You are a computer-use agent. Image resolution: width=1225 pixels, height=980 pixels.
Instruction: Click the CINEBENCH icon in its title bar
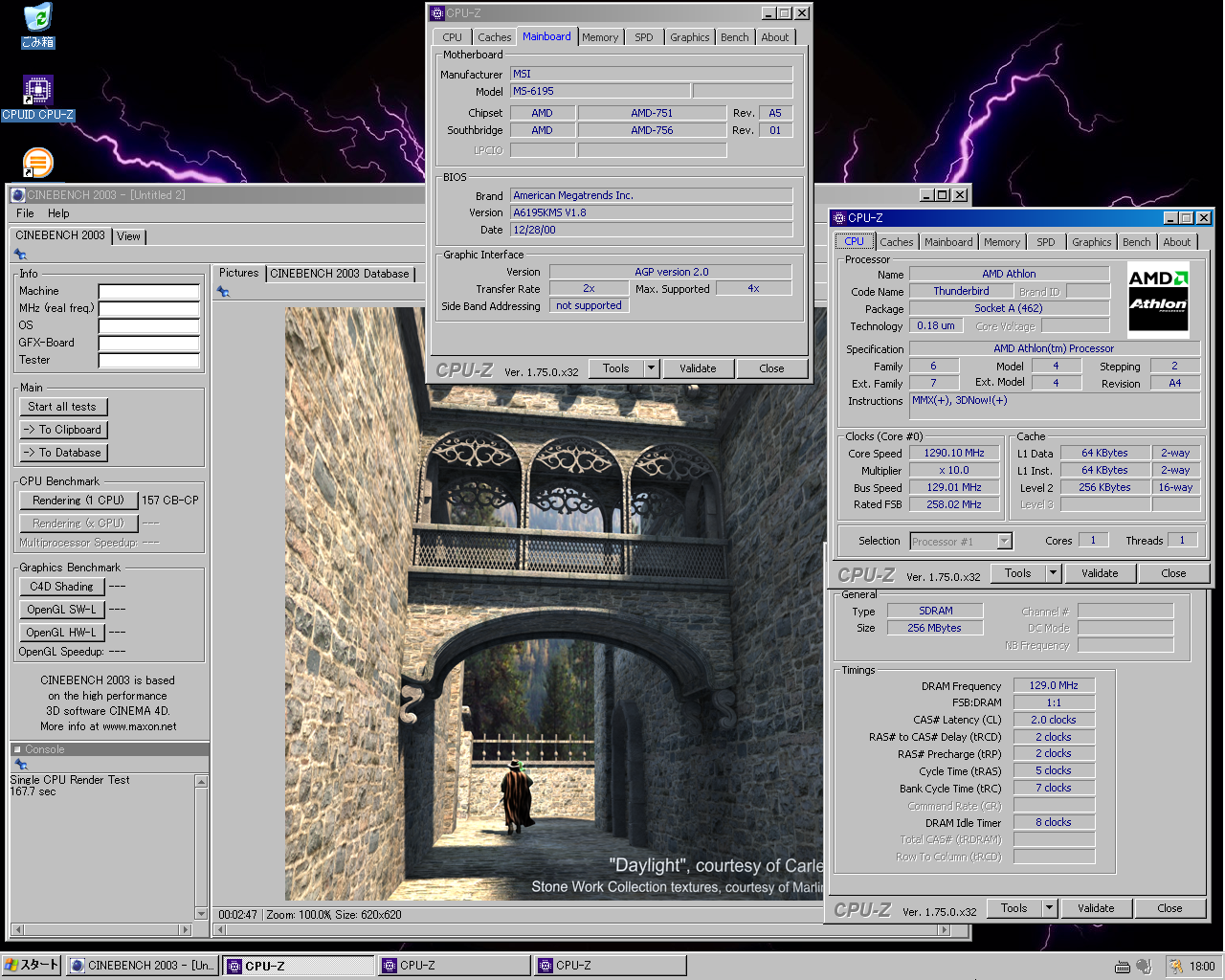click(x=17, y=195)
